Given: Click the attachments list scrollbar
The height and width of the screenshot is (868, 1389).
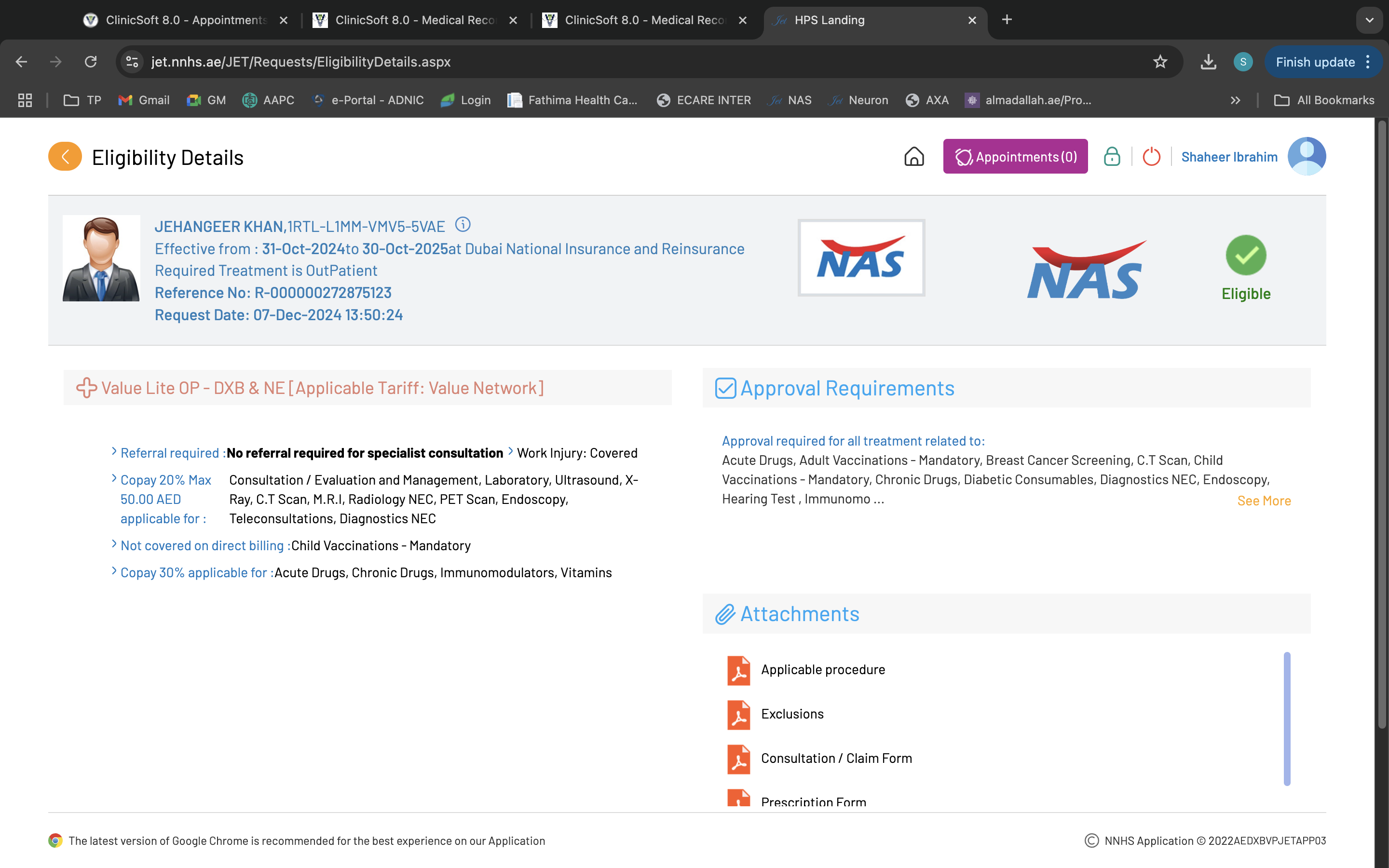Looking at the screenshot, I should click(1286, 718).
